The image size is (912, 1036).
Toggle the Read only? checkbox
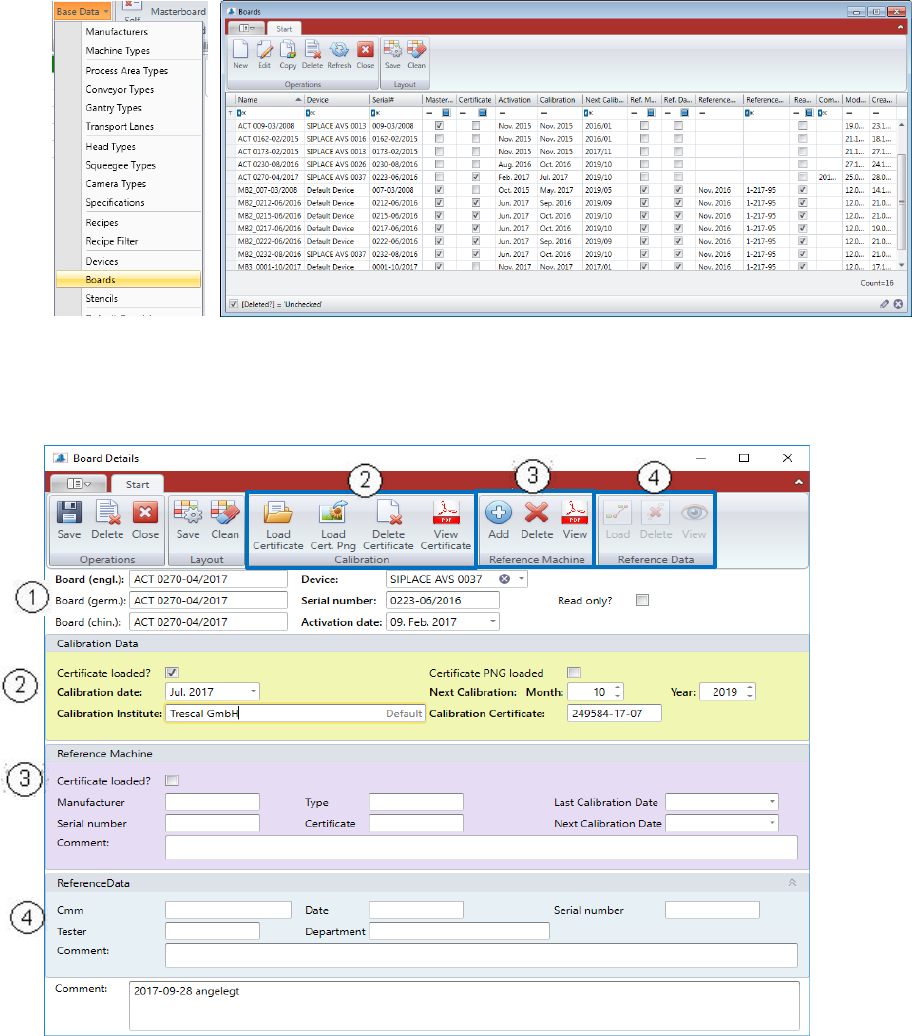point(642,600)
